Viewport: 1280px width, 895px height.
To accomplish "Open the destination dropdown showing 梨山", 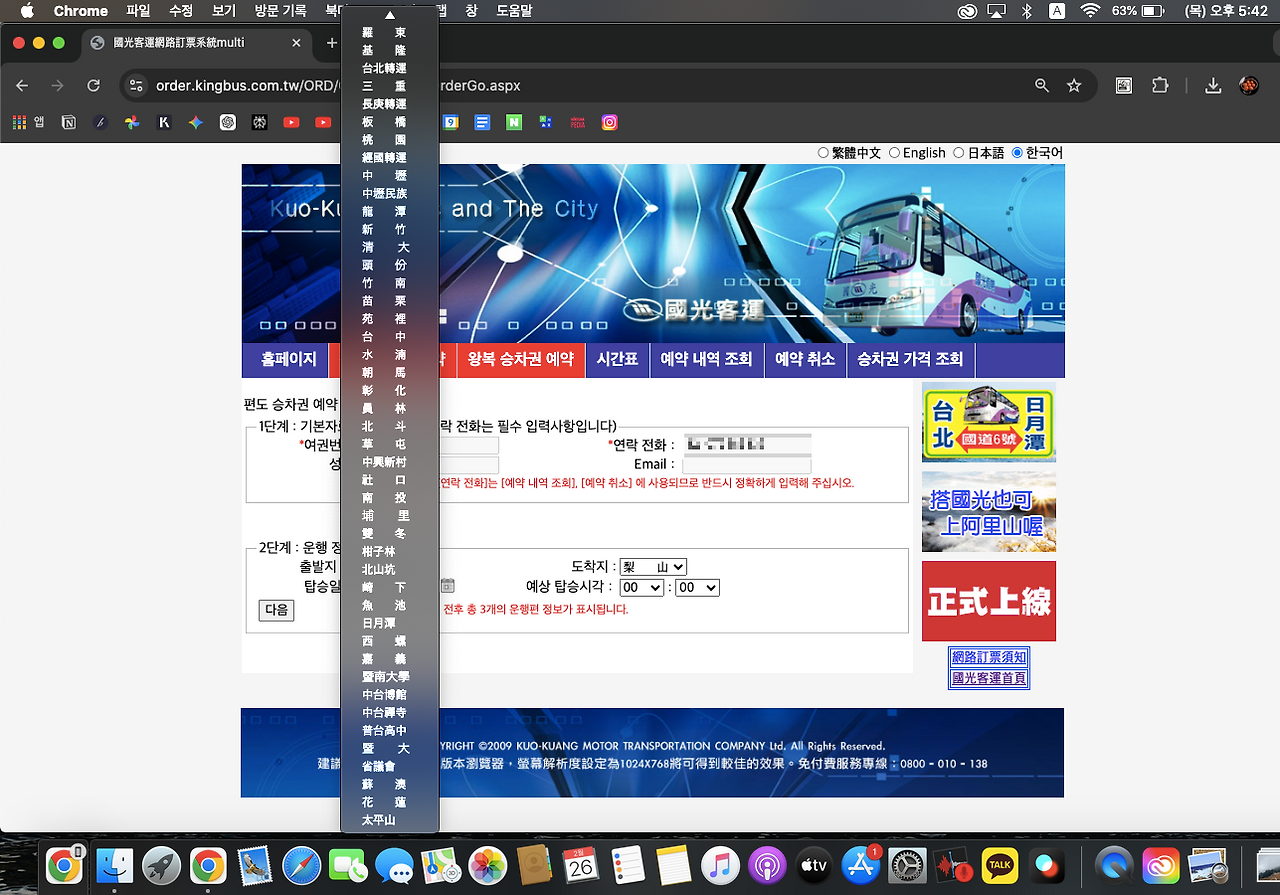I will click(x=653, y=566).
